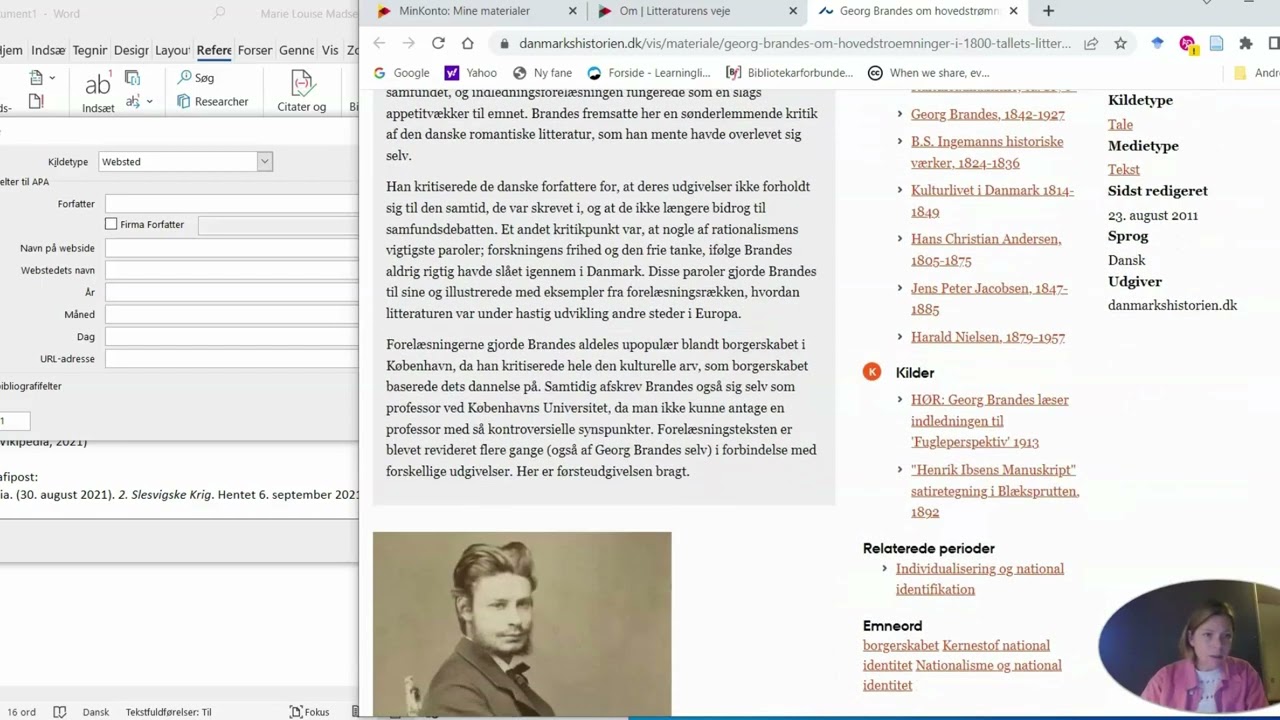Open the Chrome home page icon
Image resolution: width=1280 pixels, height=720 pixels.
(467, 43)
